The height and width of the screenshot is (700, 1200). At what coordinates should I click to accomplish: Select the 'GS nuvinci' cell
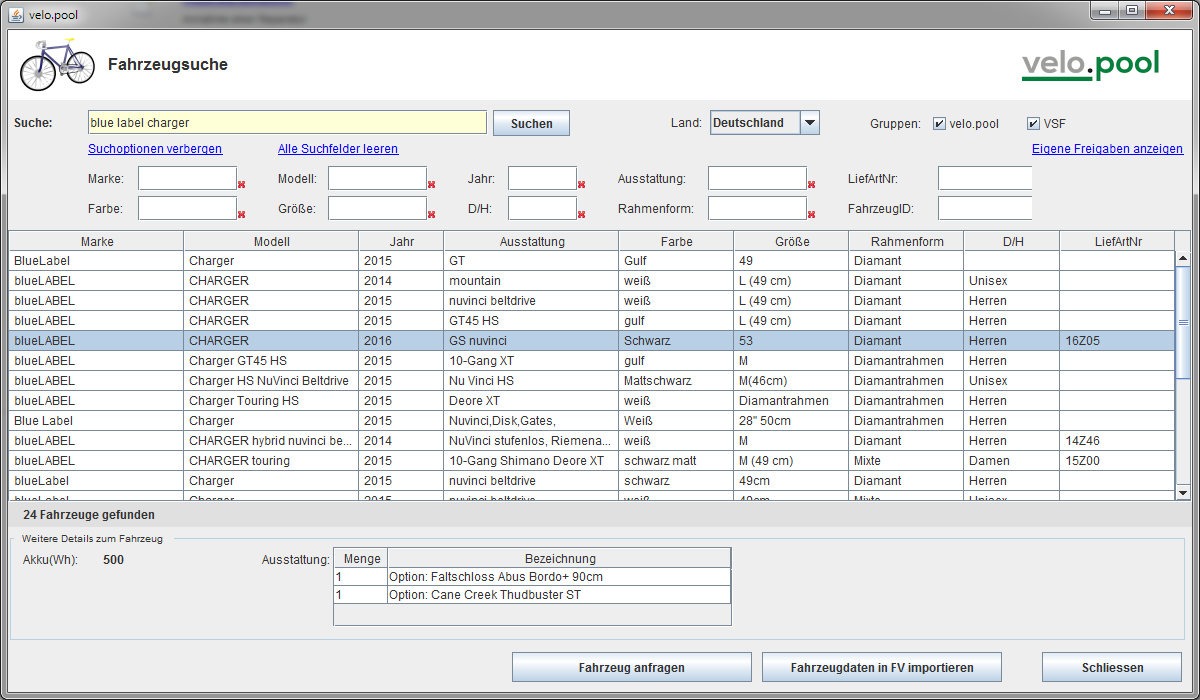click(531, 341)
